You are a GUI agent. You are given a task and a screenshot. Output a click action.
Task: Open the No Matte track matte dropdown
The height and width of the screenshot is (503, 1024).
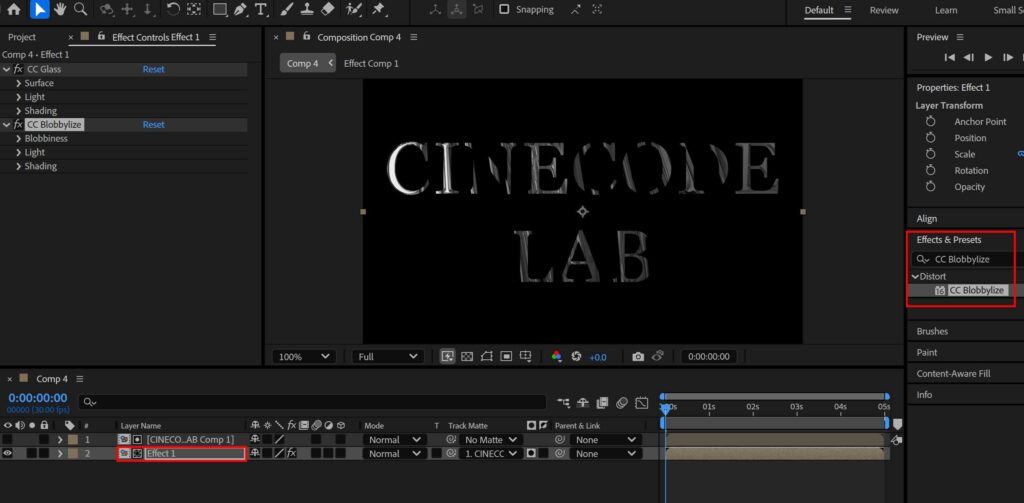tap(490, 440)
